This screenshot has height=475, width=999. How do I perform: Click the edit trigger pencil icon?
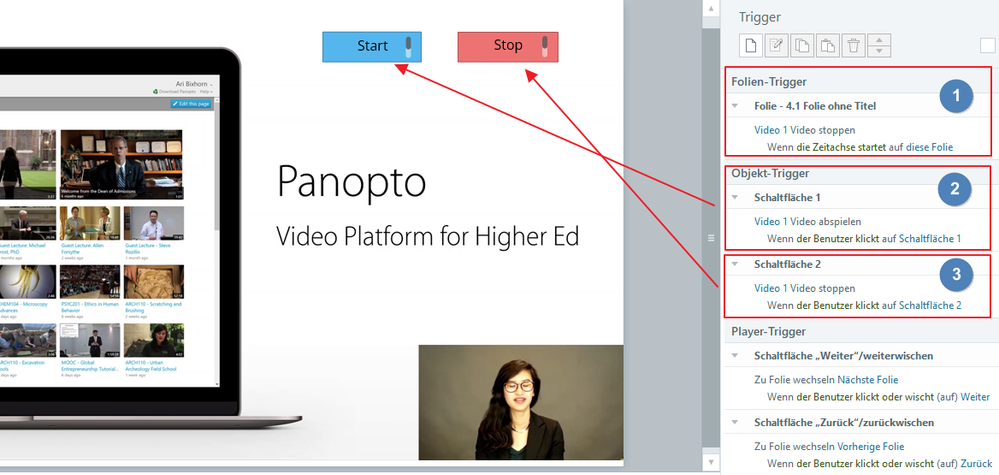click(x=777, y=46)
